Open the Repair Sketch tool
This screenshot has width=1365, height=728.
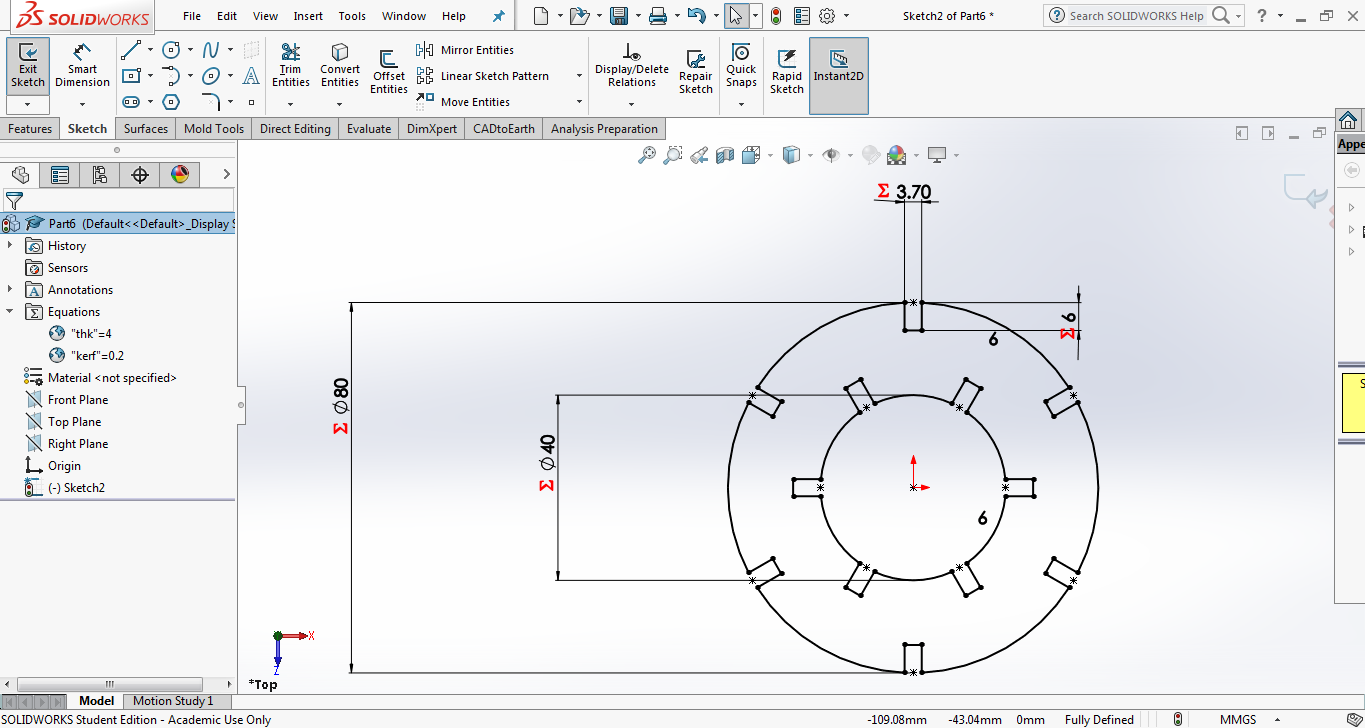[x=696, y=72]
